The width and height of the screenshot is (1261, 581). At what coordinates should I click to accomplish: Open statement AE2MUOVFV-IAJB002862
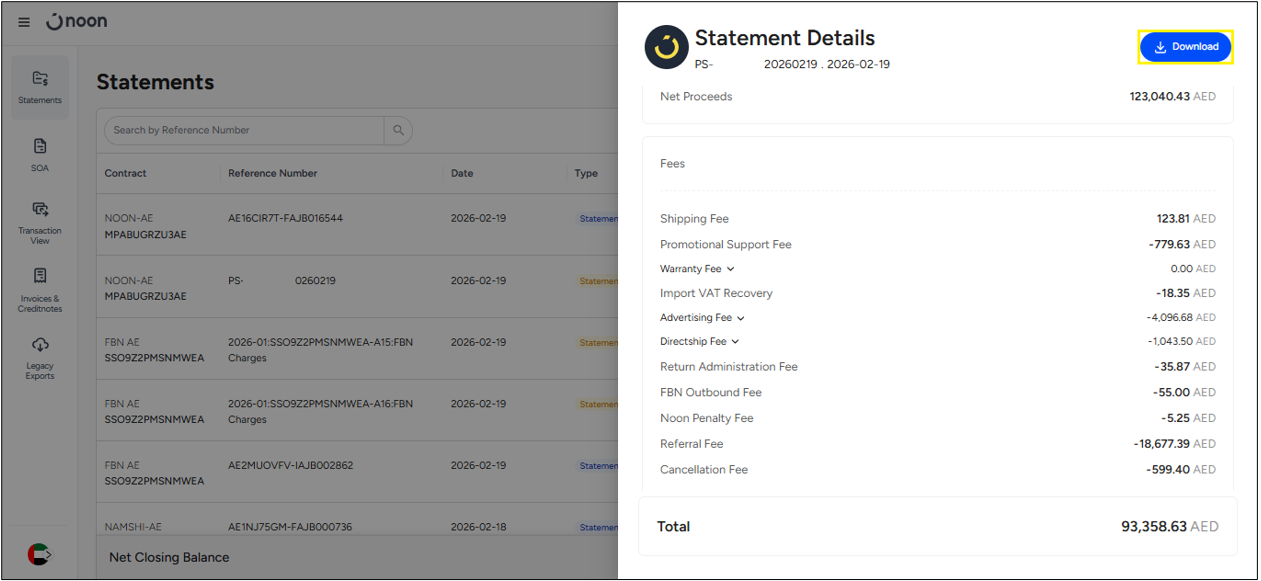click(290, 466)
